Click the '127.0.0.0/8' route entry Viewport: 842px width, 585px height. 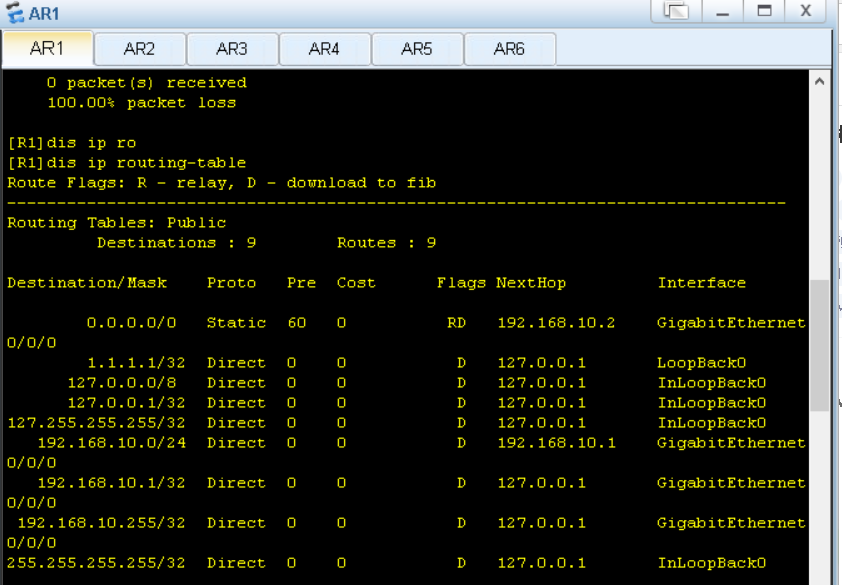click(122, 383)
